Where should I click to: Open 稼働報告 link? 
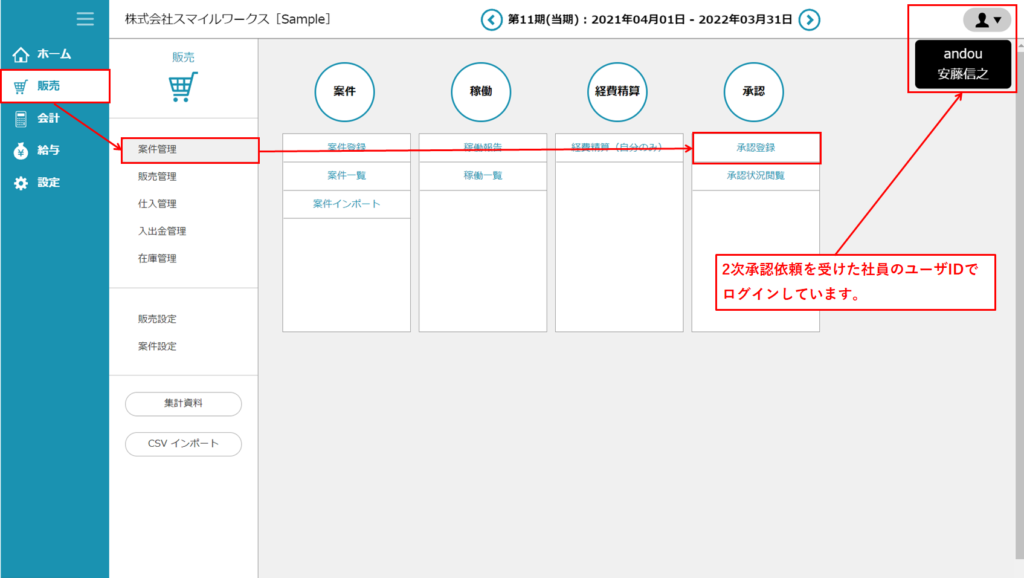(483, 148)
